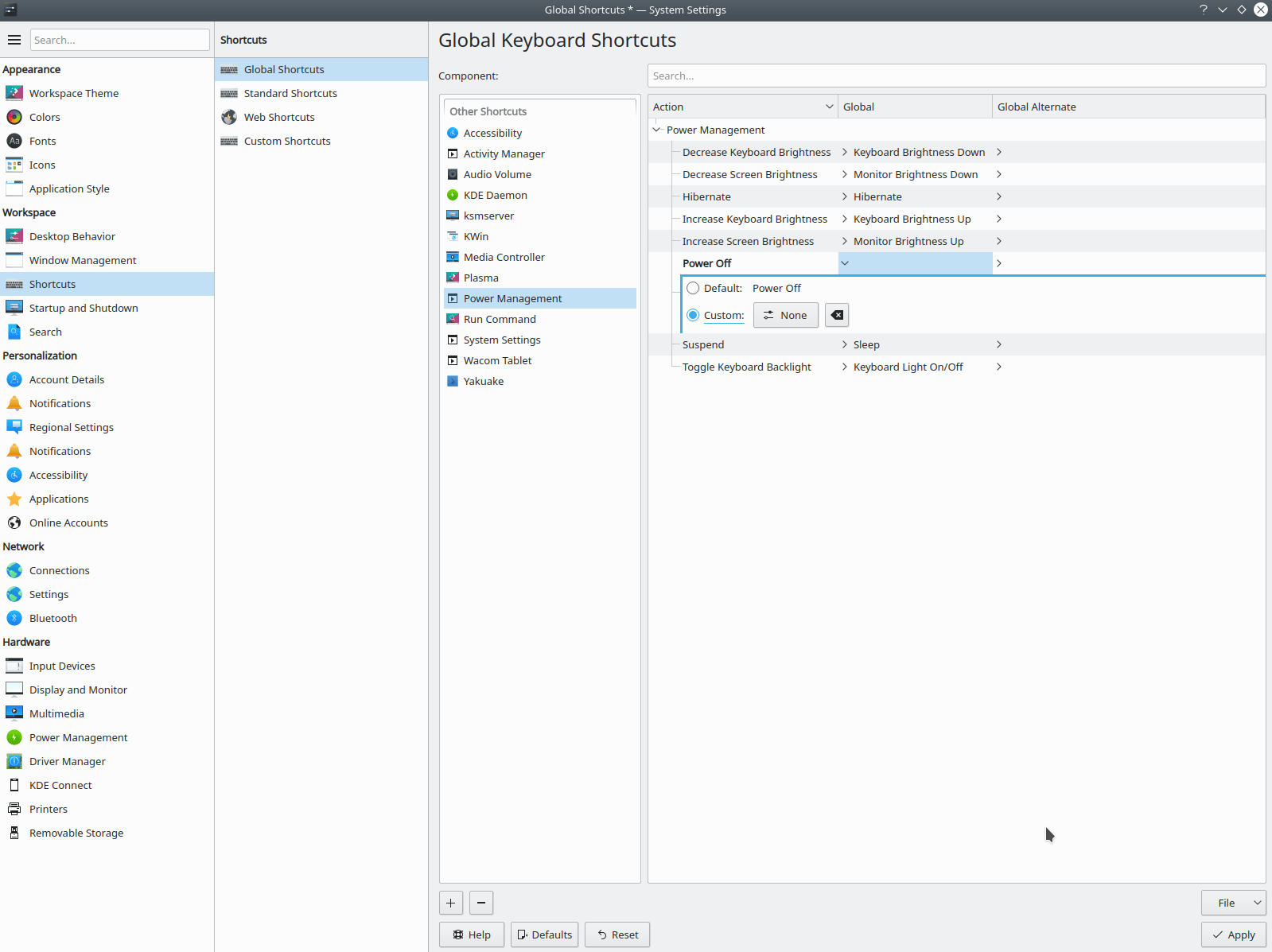Click the None shortcut capture button
1272x952 pixels.
(785, 315)
